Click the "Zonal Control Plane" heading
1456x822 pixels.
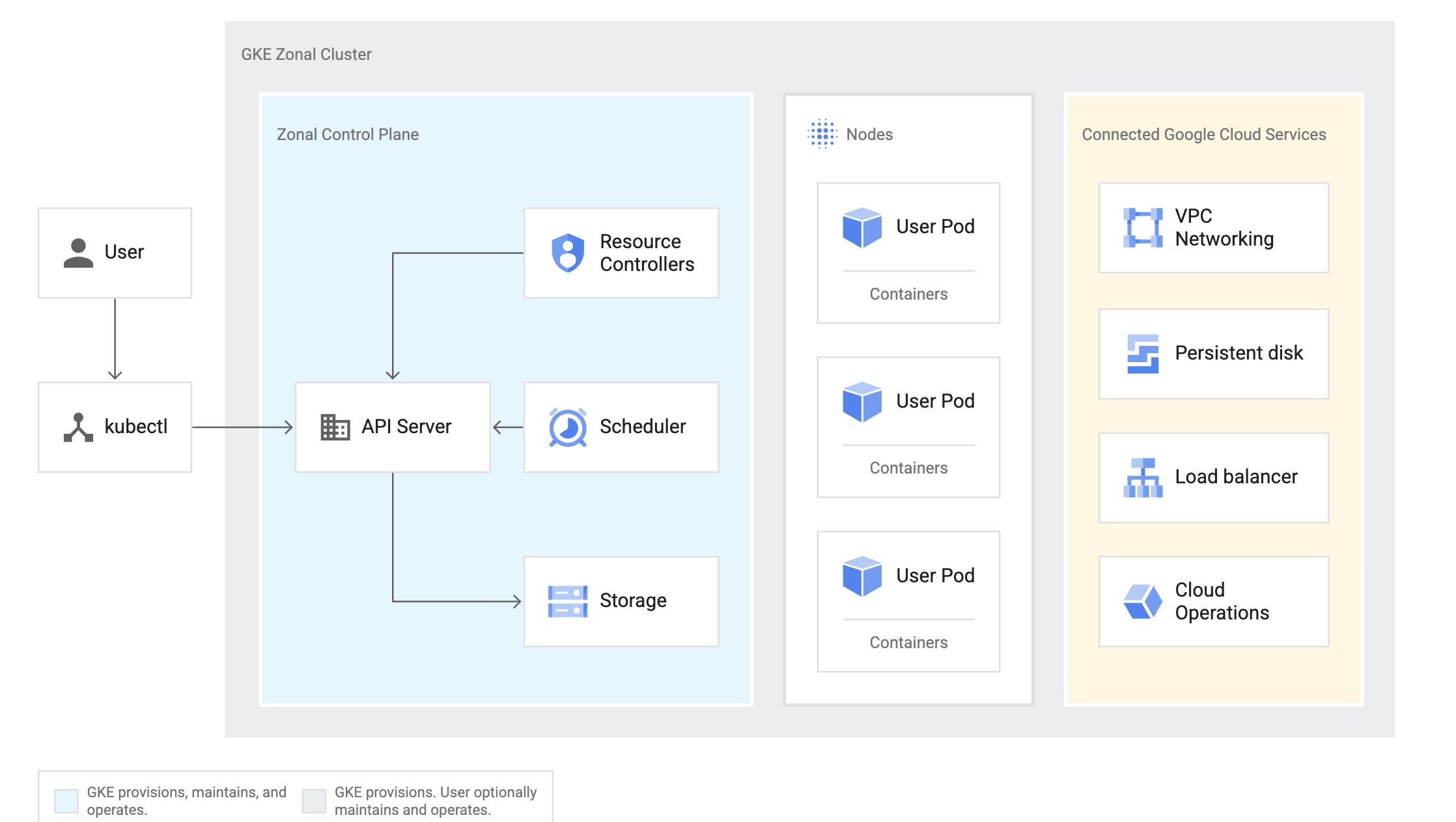tap(348, 134)
